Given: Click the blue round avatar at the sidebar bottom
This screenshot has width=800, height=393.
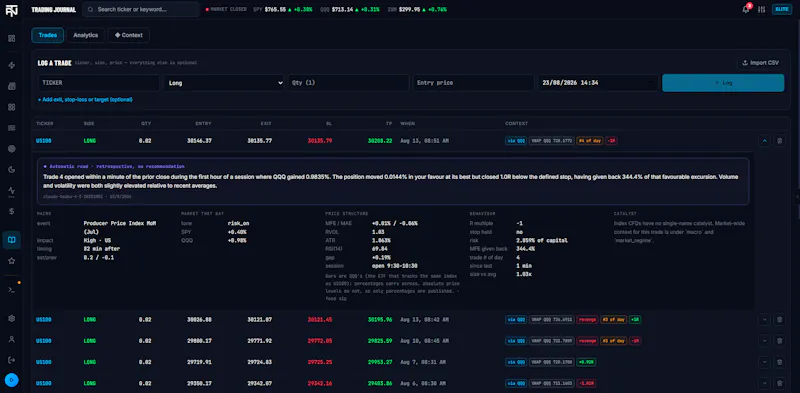Looking at the screenshot, I should pos(11,380).
